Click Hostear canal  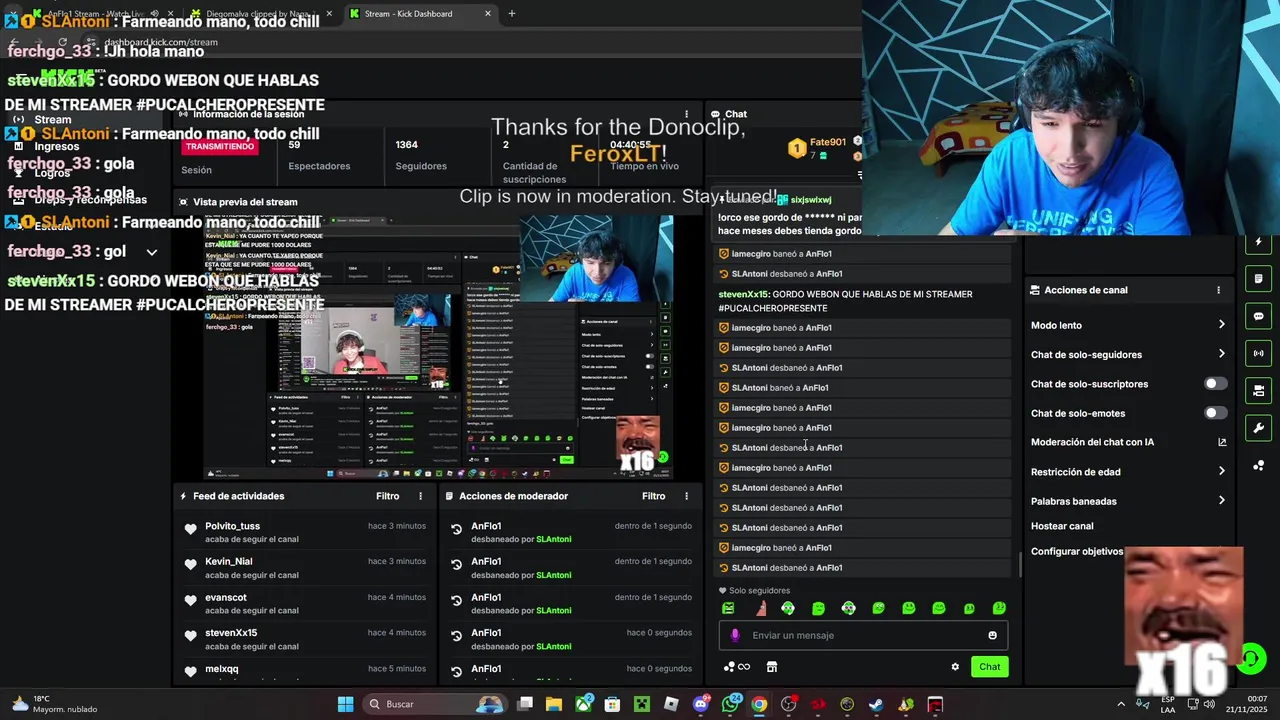[1062, 526]
